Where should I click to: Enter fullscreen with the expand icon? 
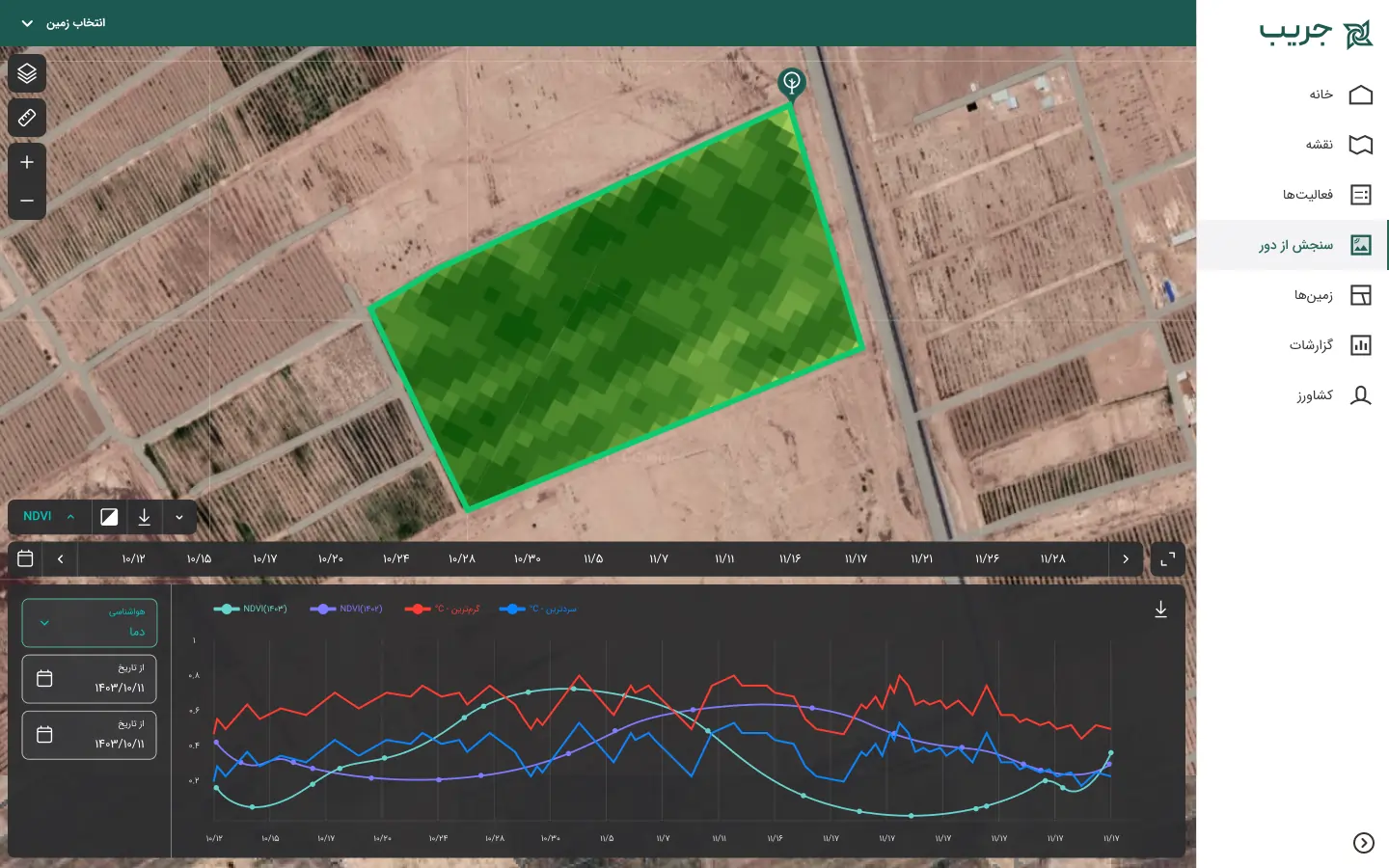point(1167,558)
